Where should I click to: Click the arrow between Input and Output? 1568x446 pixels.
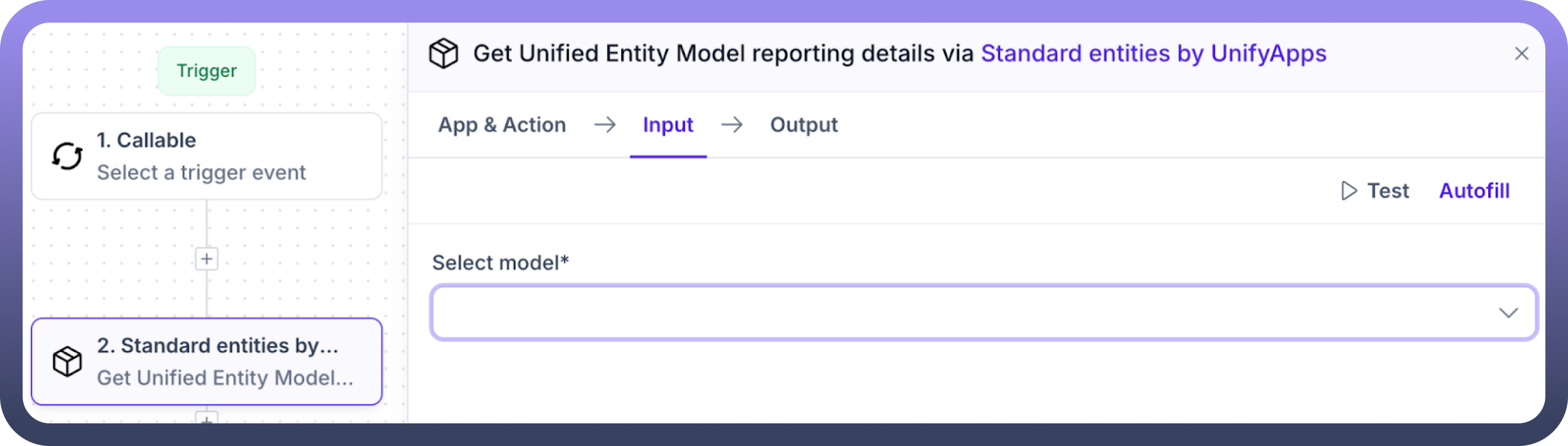[731, 125]
